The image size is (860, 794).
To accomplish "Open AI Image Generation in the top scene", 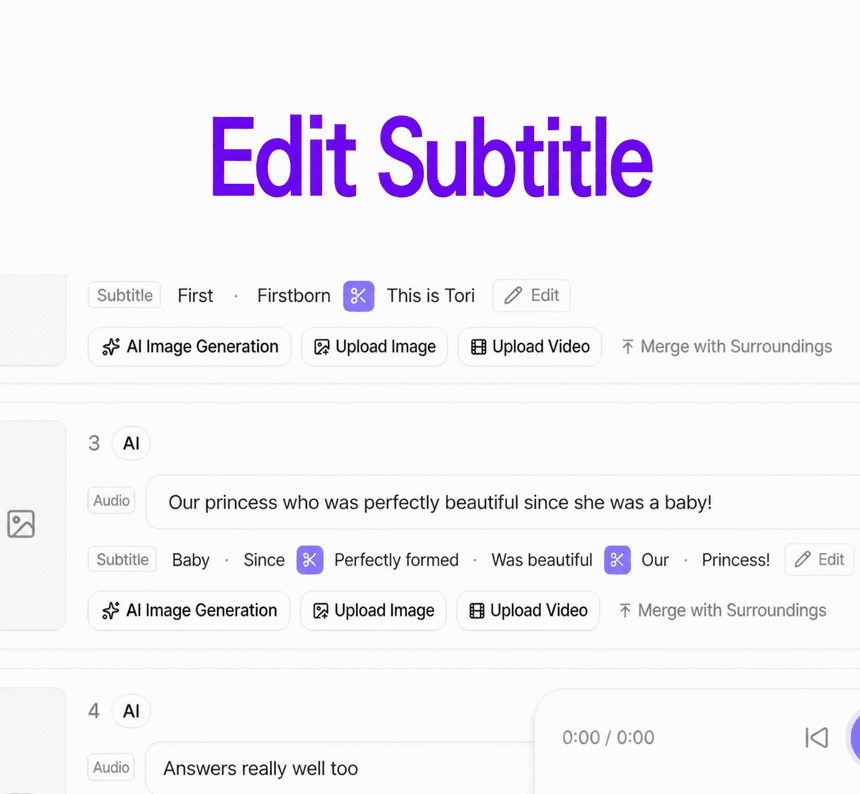I will [x=190, y=347].
